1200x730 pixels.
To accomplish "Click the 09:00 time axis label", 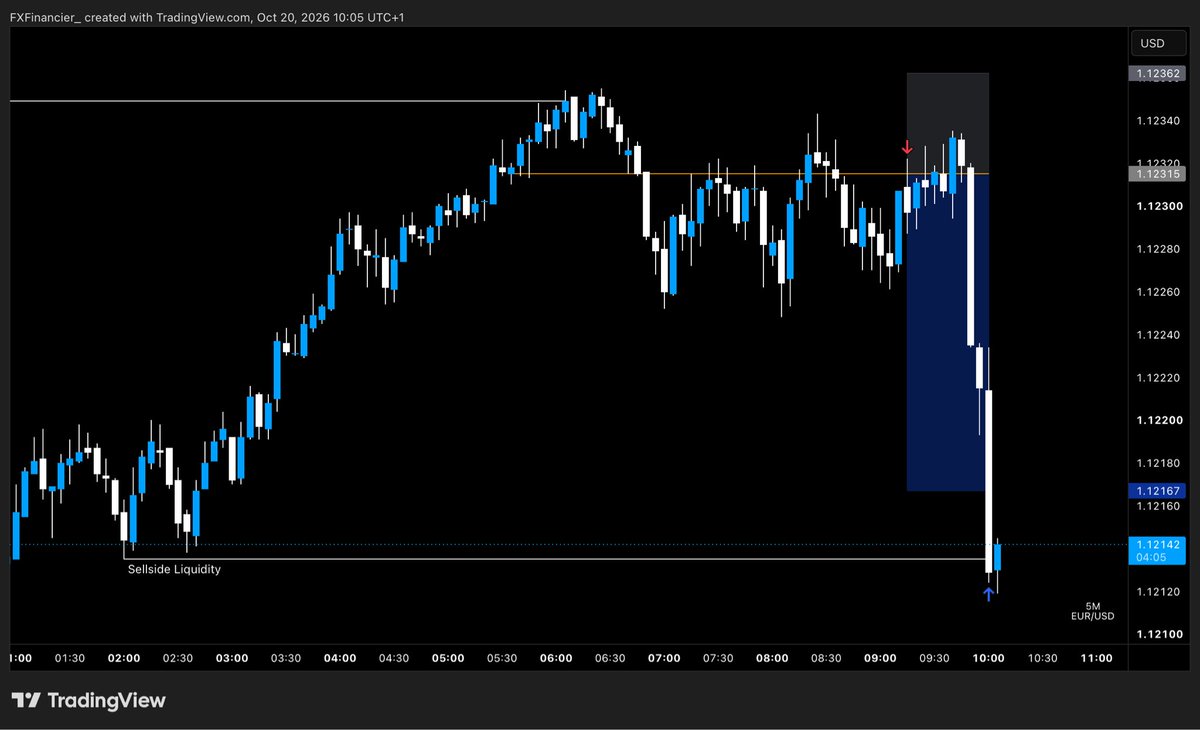I will (880, 658).
